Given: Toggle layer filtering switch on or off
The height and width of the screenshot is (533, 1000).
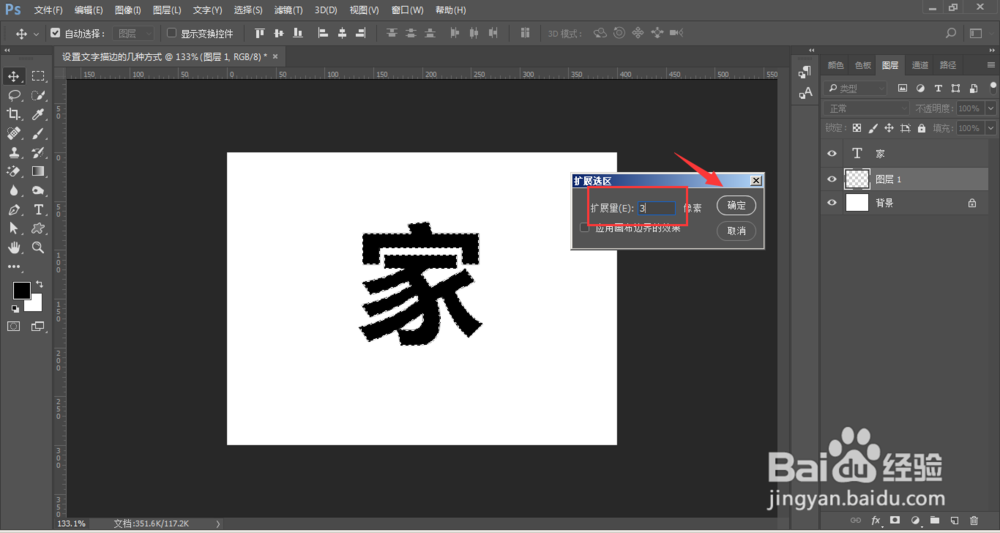Looking at the screenshot, I should click(x=994, y=87).
